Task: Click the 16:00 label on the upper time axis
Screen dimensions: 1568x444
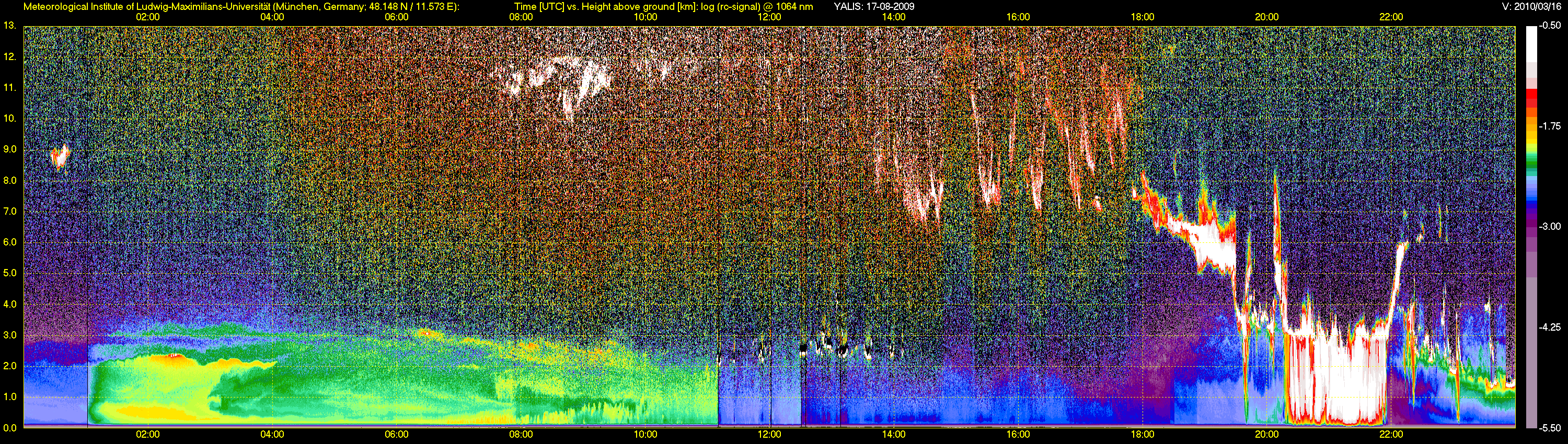Action: click(1018, 17)
